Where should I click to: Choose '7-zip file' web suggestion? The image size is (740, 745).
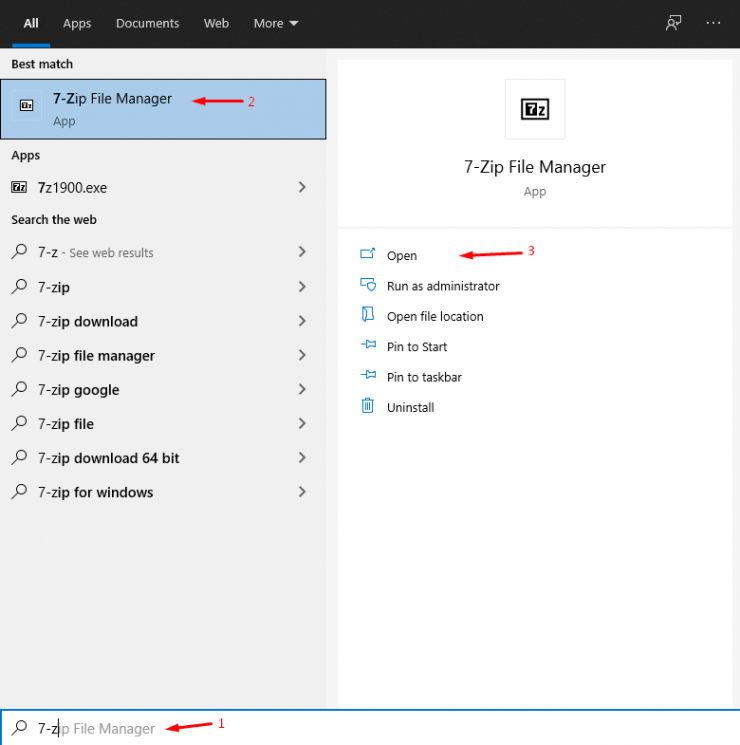pos(163,424)
